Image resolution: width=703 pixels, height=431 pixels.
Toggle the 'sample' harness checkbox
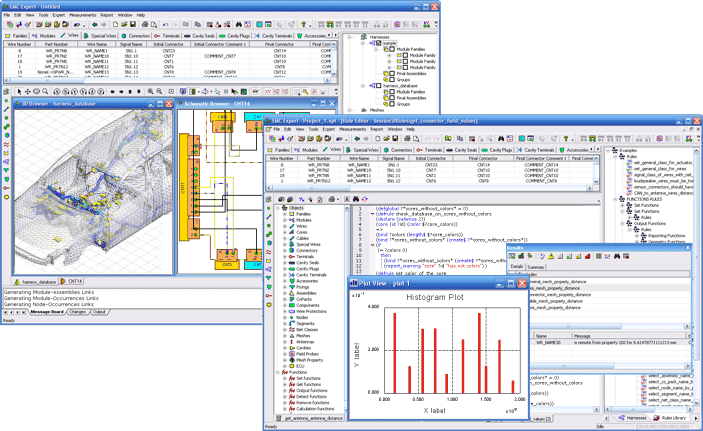tap(379, 43)
